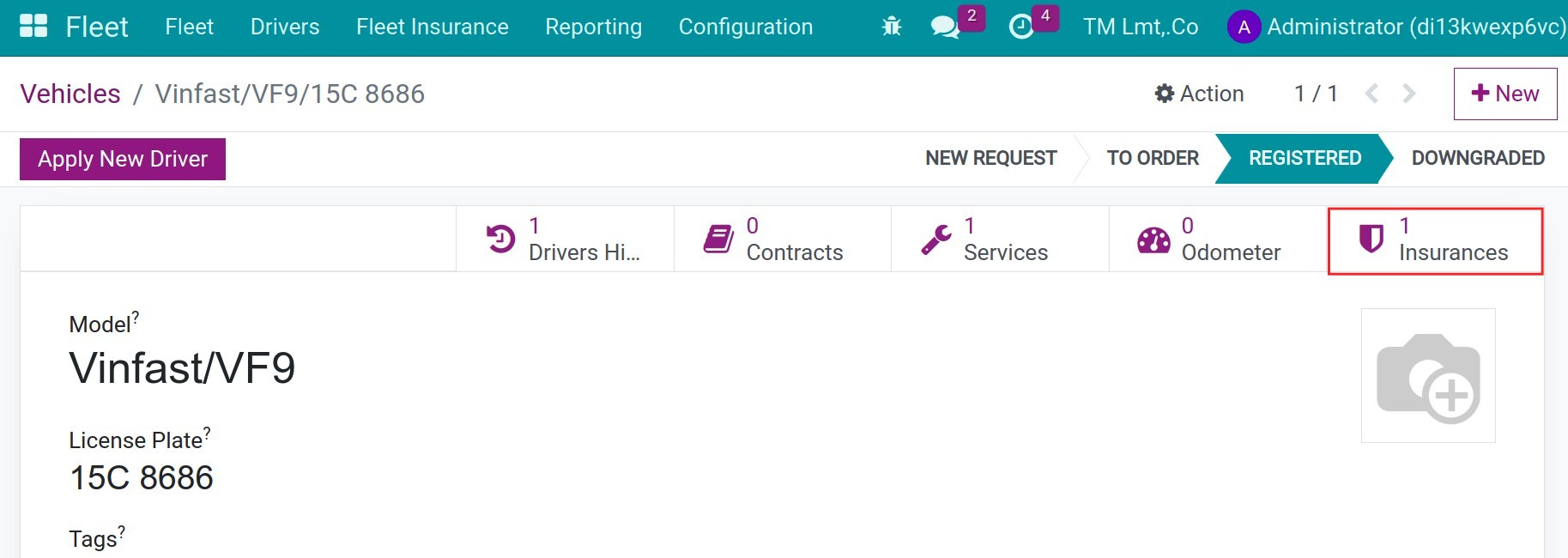Open the apps grid home menu icon
The height and width of the screenshot is (558, 1568).
click(x=33, y=27)
